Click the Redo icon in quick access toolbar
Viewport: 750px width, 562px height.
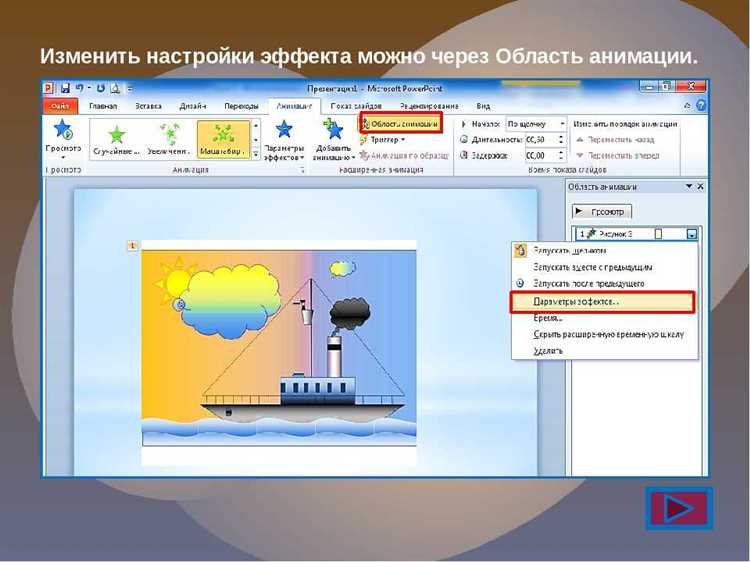(x=100, y=88)
